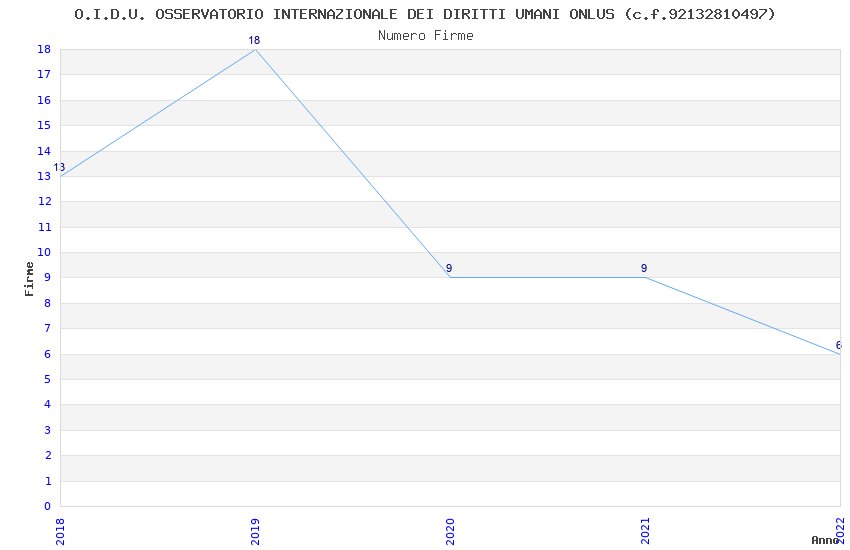
Task: Click the 2020 x-axis year label
Action: pos(450,532)
